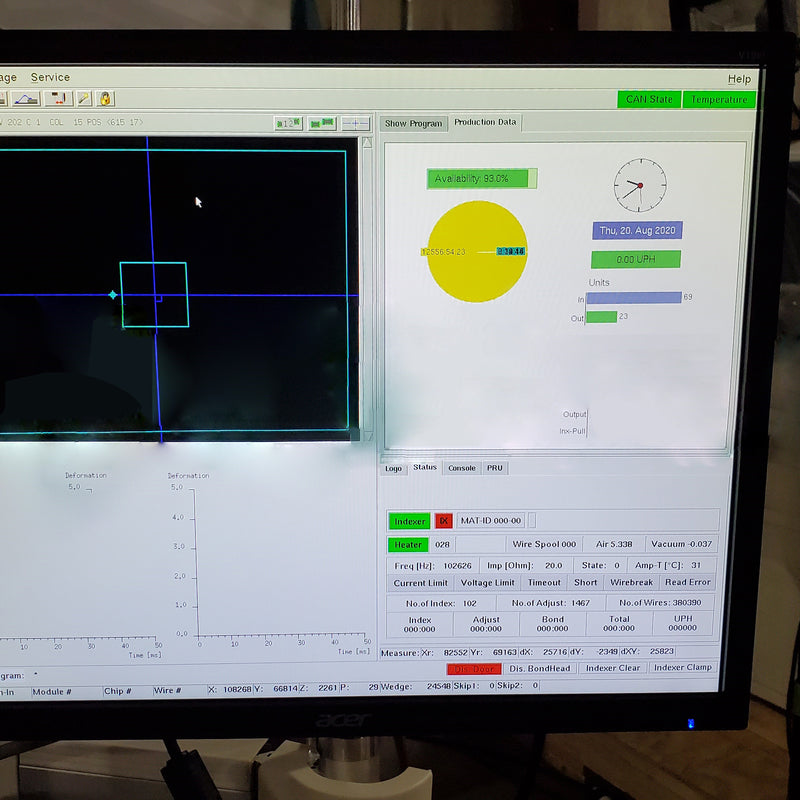This screenshot has height=800, width=800.
Task: Click the Read Error indicator
Action: 687,582
